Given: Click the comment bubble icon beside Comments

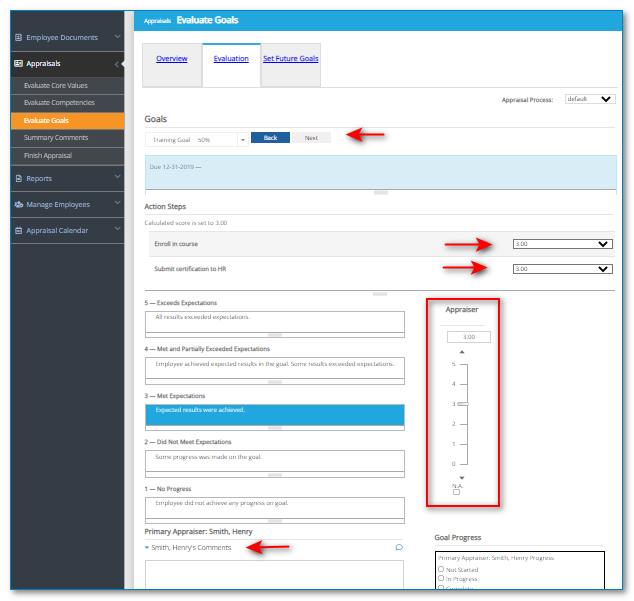Looking at the screenshot, I should point(399,547).
